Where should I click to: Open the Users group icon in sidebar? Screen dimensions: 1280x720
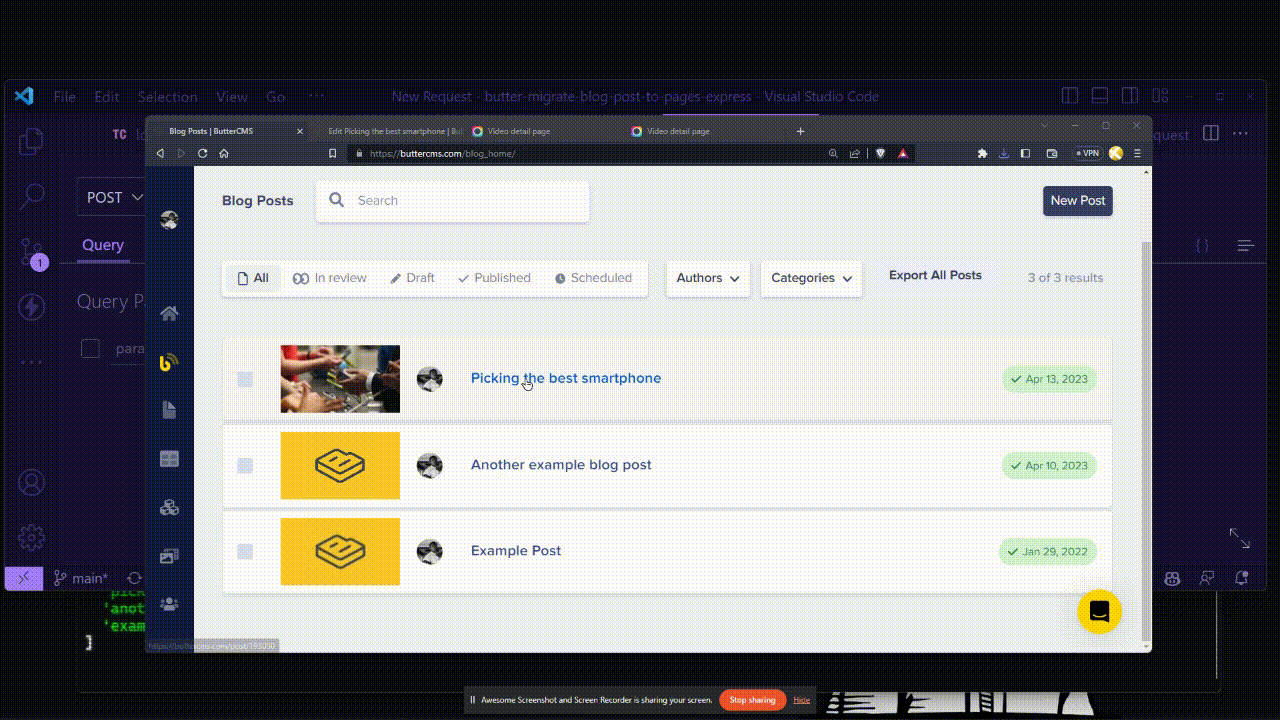pyautogui.click(x=169, y=604)
